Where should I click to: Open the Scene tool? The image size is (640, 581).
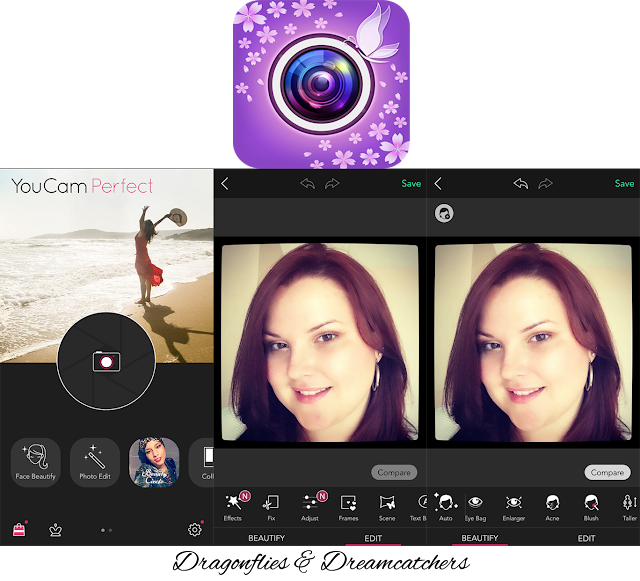point(387,507)
